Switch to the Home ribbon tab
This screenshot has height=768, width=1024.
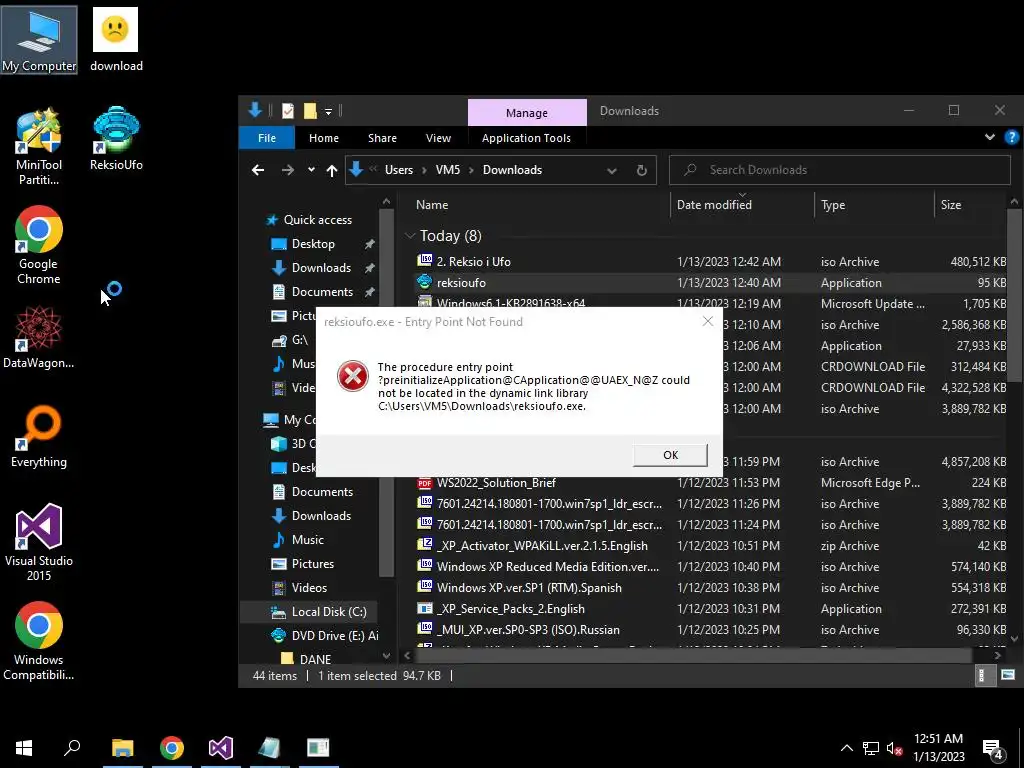click(323, 138)
